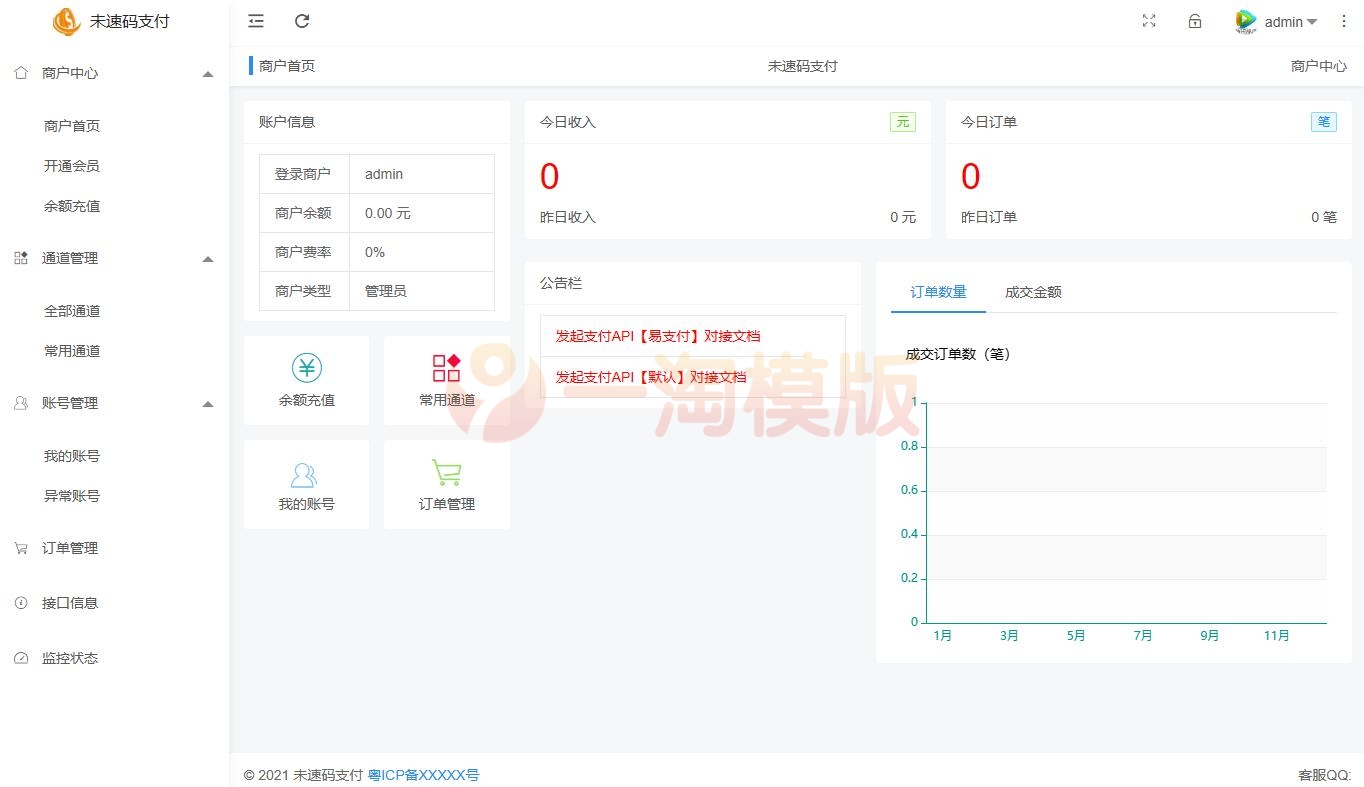Click the 常用通道 shortcut card label
This screenshot has height=787, width=1364.
[x=447, y=400]
